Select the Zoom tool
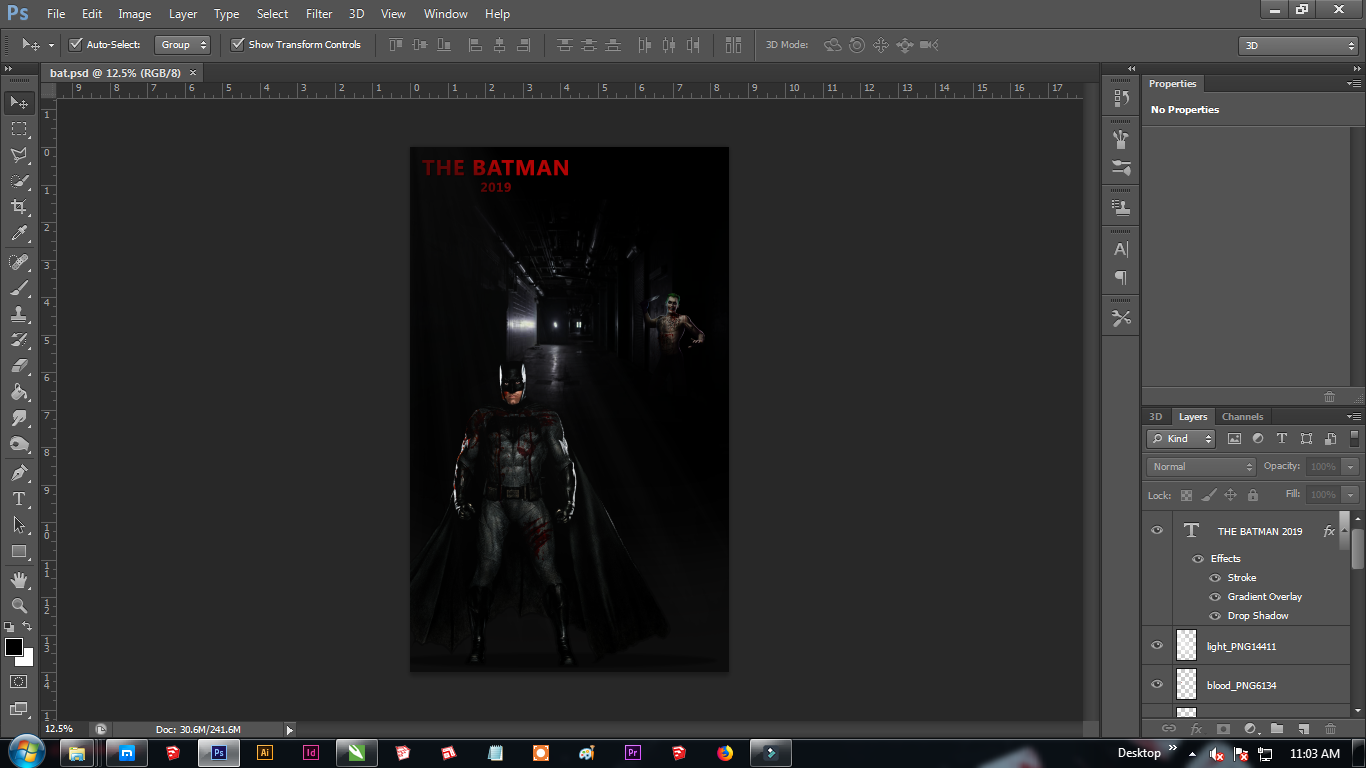The width and height of the screenshot is (1366, 768). (x=19, y=605)
